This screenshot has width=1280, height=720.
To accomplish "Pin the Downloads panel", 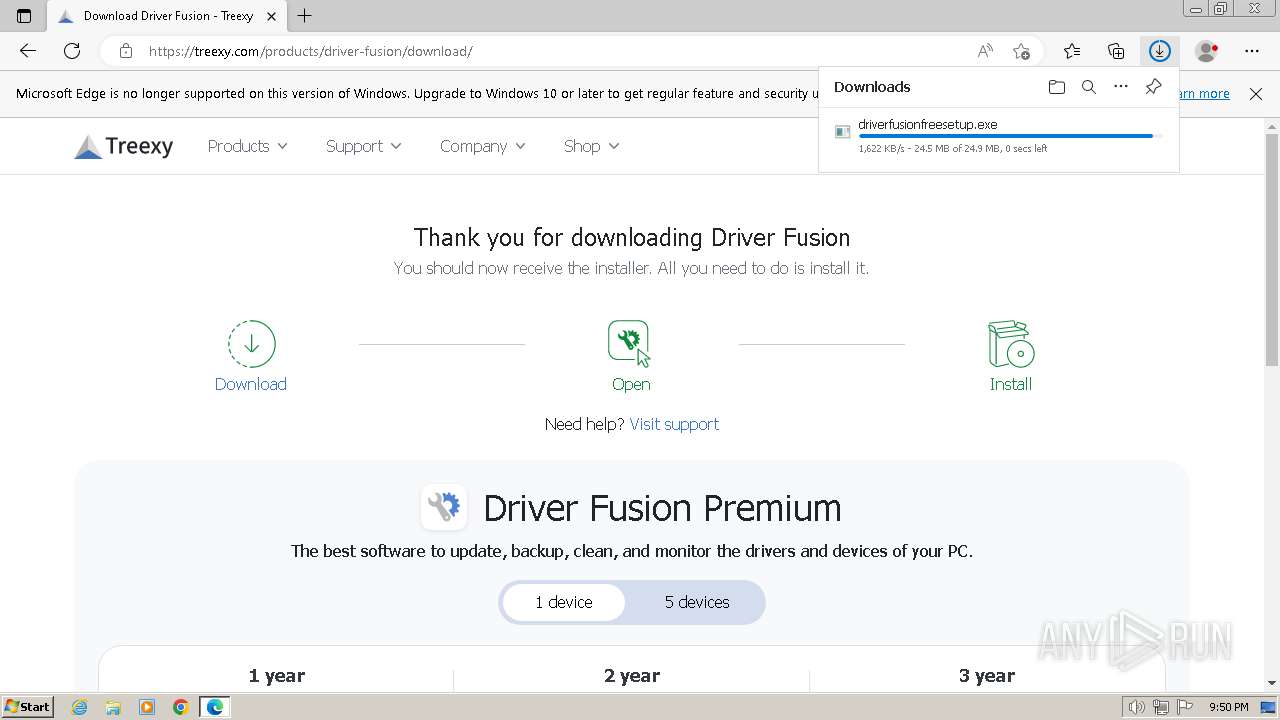I will click(x=1153, y=87).
